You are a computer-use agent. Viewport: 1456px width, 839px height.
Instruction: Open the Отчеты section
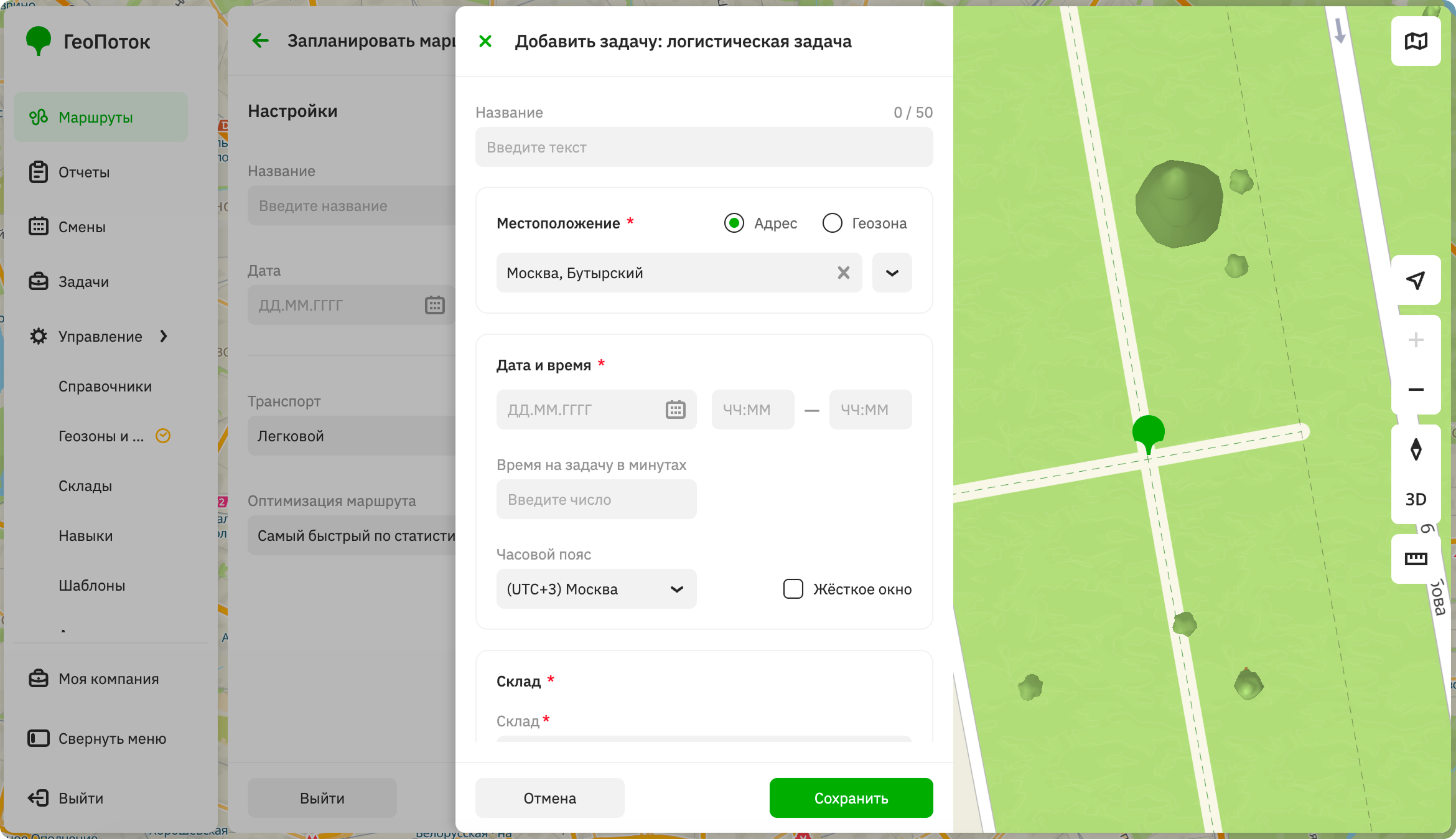click(x=84, y=172)
